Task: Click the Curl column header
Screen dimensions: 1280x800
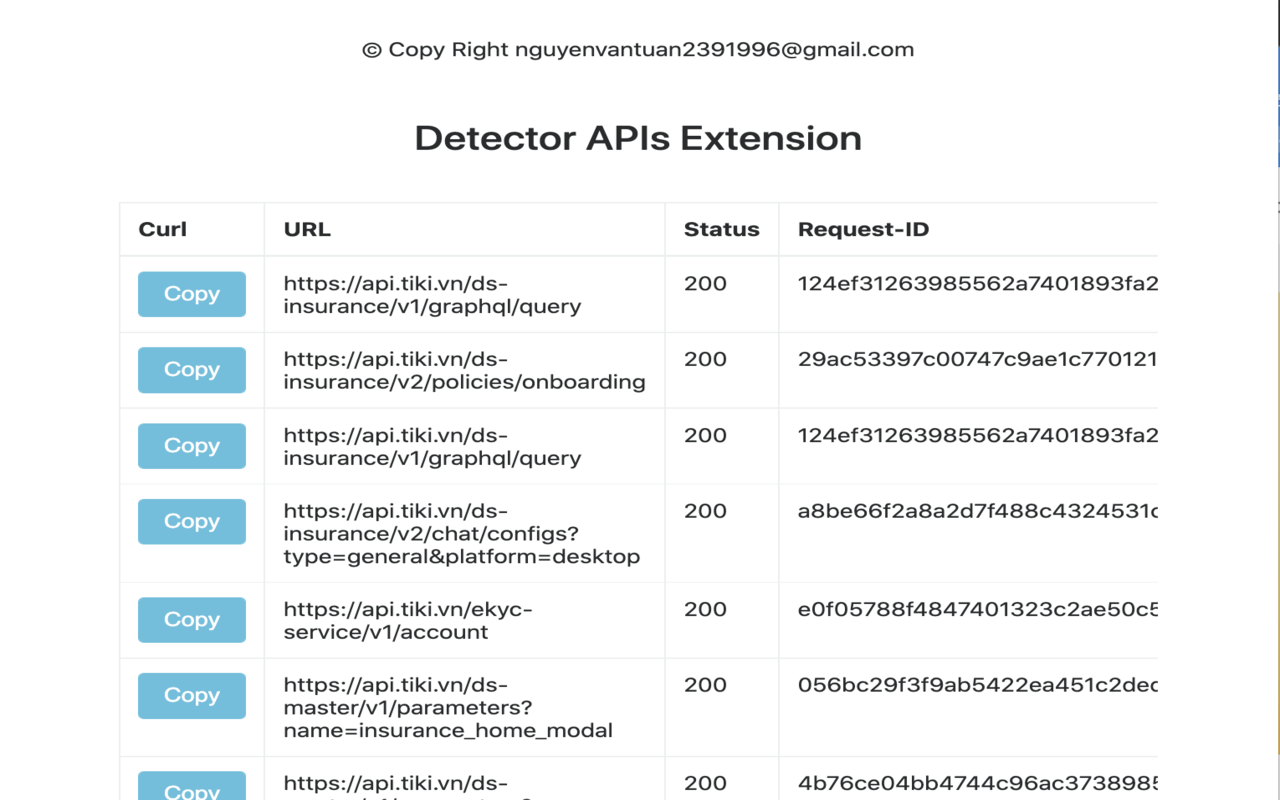Action: point(163,229)
